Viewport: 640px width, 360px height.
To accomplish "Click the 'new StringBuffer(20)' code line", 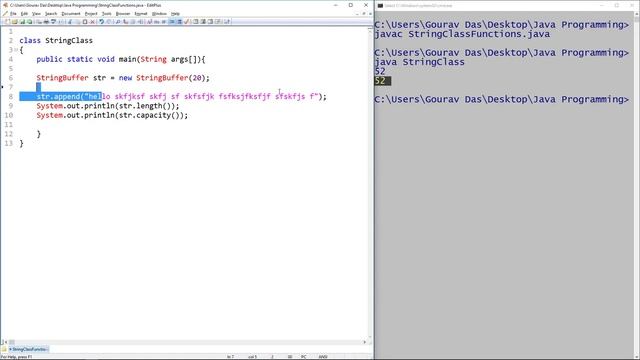I will click(123, 78).
